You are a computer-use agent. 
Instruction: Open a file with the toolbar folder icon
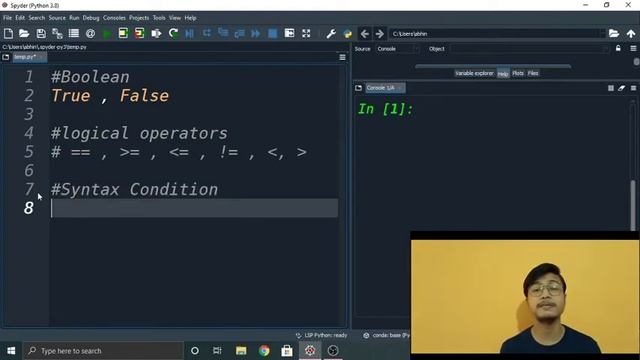[24, 33]
